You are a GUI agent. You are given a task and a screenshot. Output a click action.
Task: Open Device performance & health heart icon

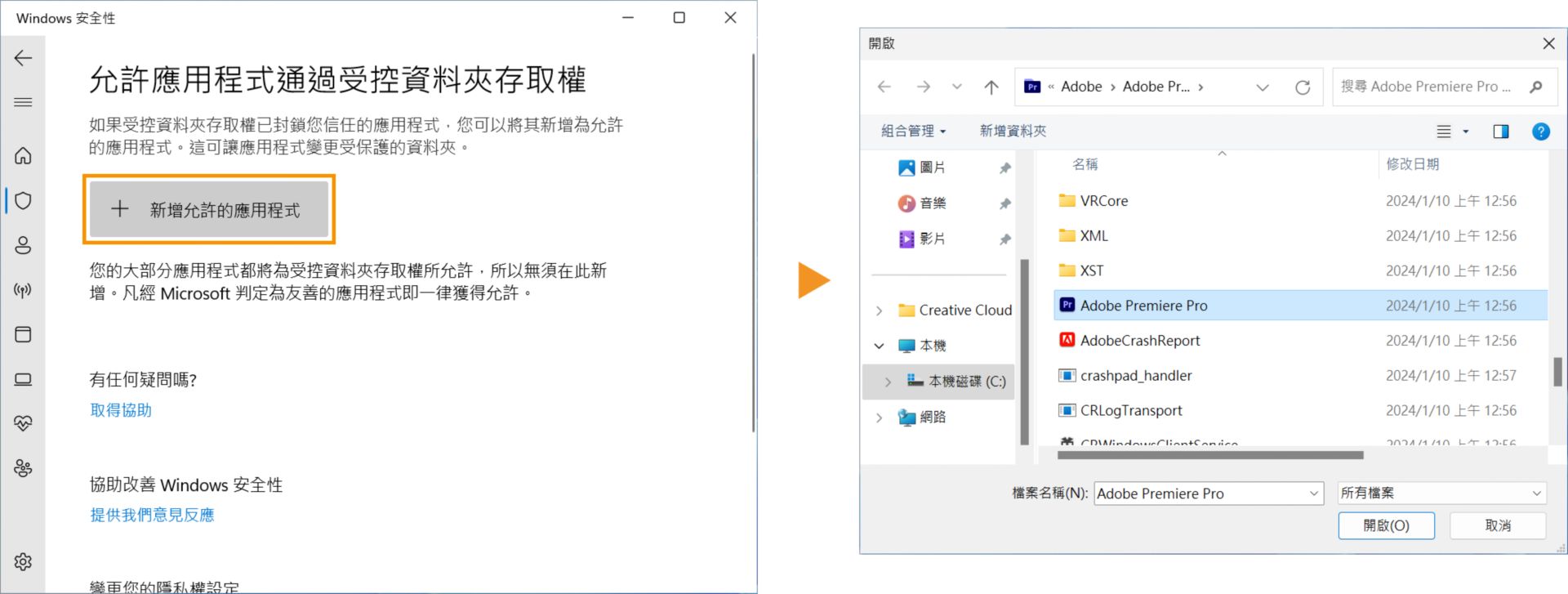[x=23, y=423]
